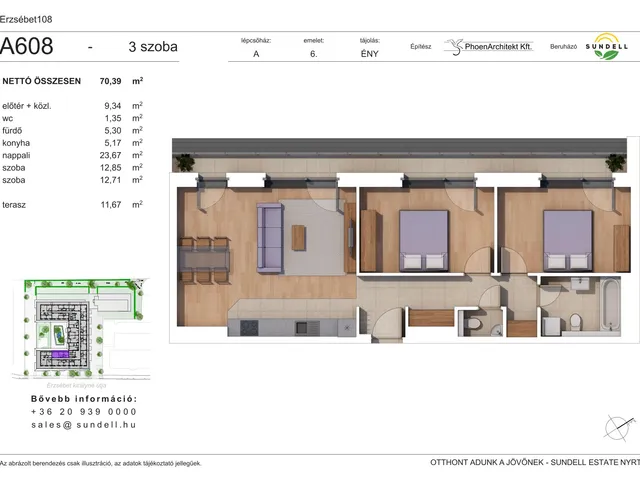640x480 pixels.
Task: Click the ÉNY orientation value
Action: 368,57
